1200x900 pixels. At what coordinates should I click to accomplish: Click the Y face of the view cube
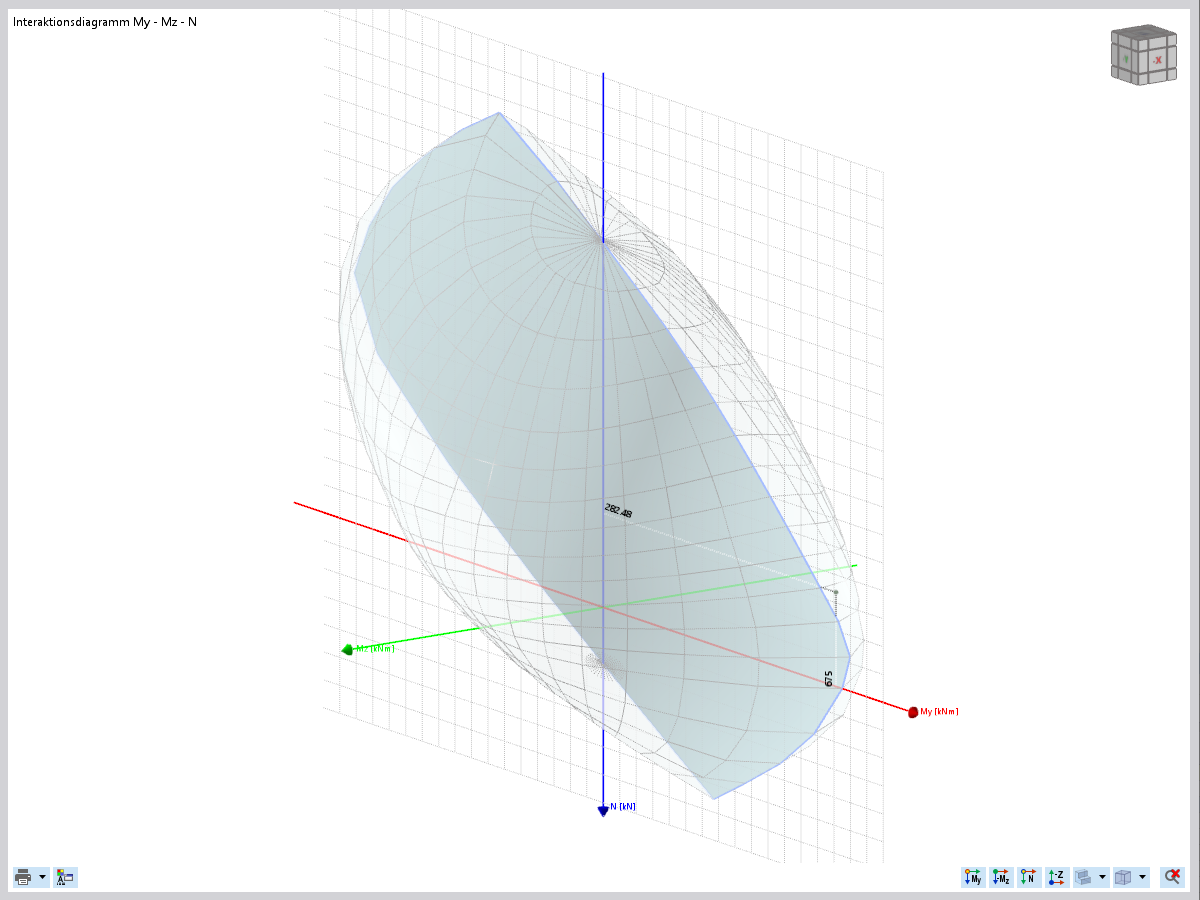pos(1126,60)
